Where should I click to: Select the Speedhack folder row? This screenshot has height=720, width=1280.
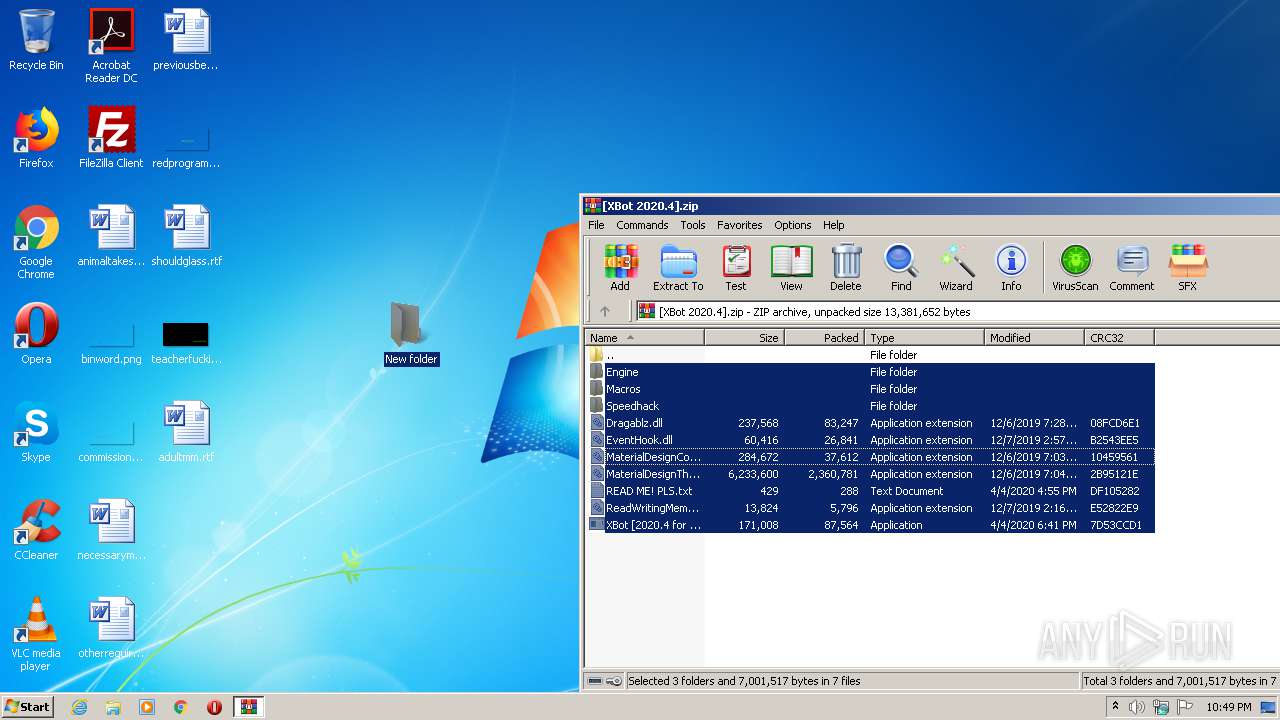[870, 406]
